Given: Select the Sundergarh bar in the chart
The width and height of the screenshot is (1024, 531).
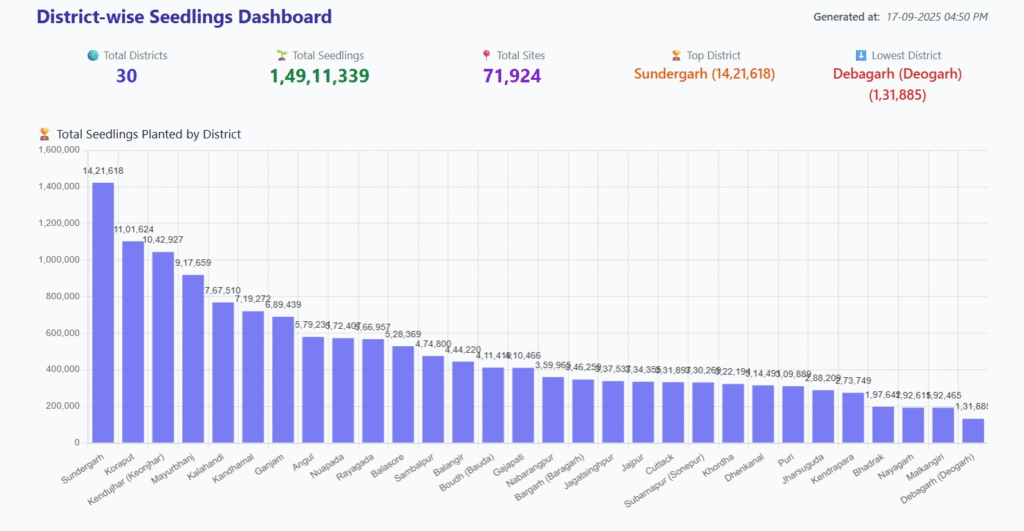Looking at the screenshot, I should pos(103,312).
